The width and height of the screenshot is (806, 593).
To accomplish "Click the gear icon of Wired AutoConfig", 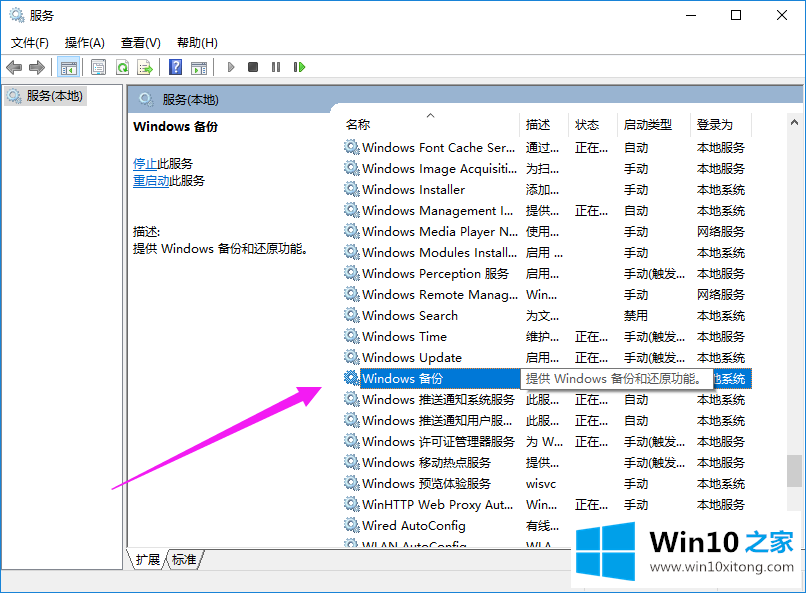I will [352, 525].
